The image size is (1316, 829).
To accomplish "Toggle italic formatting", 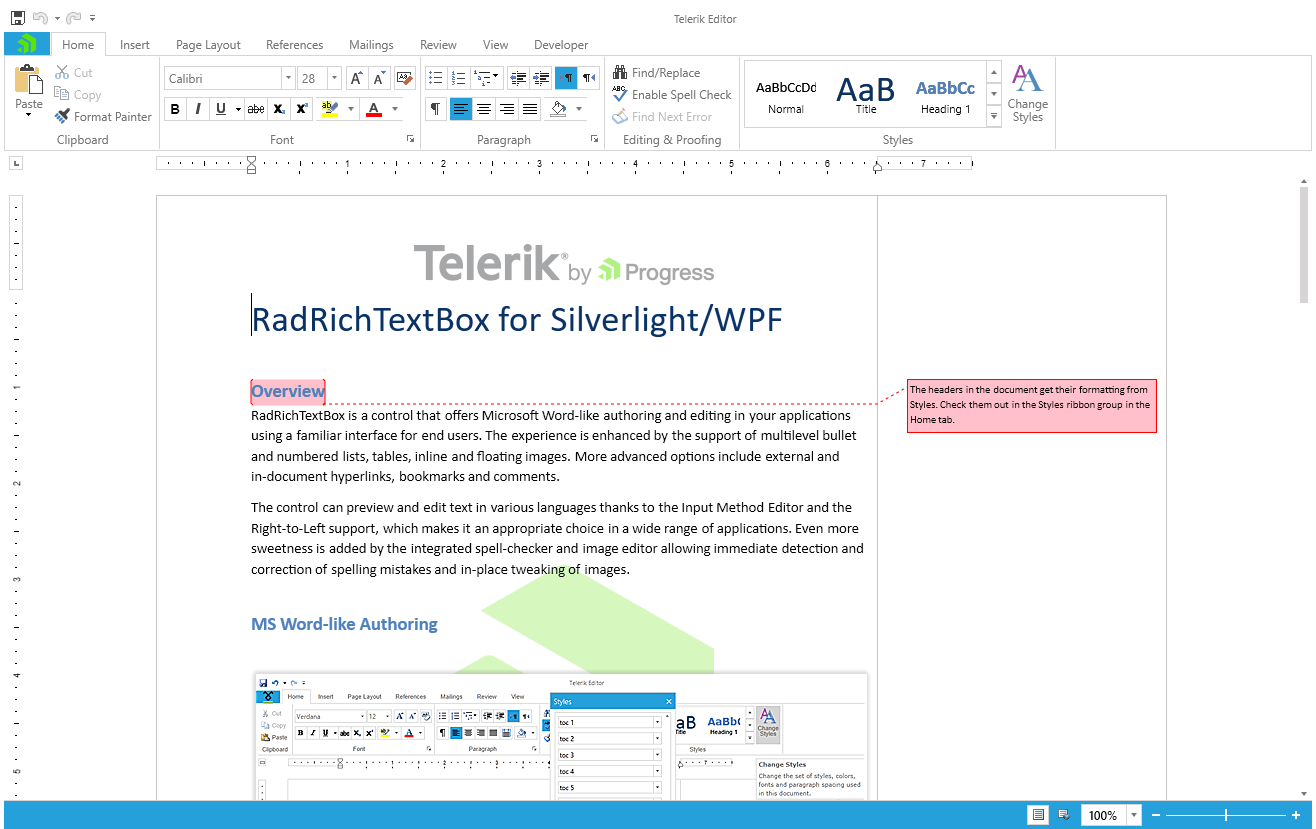I will pyautogui.click(x=198, y=109).
